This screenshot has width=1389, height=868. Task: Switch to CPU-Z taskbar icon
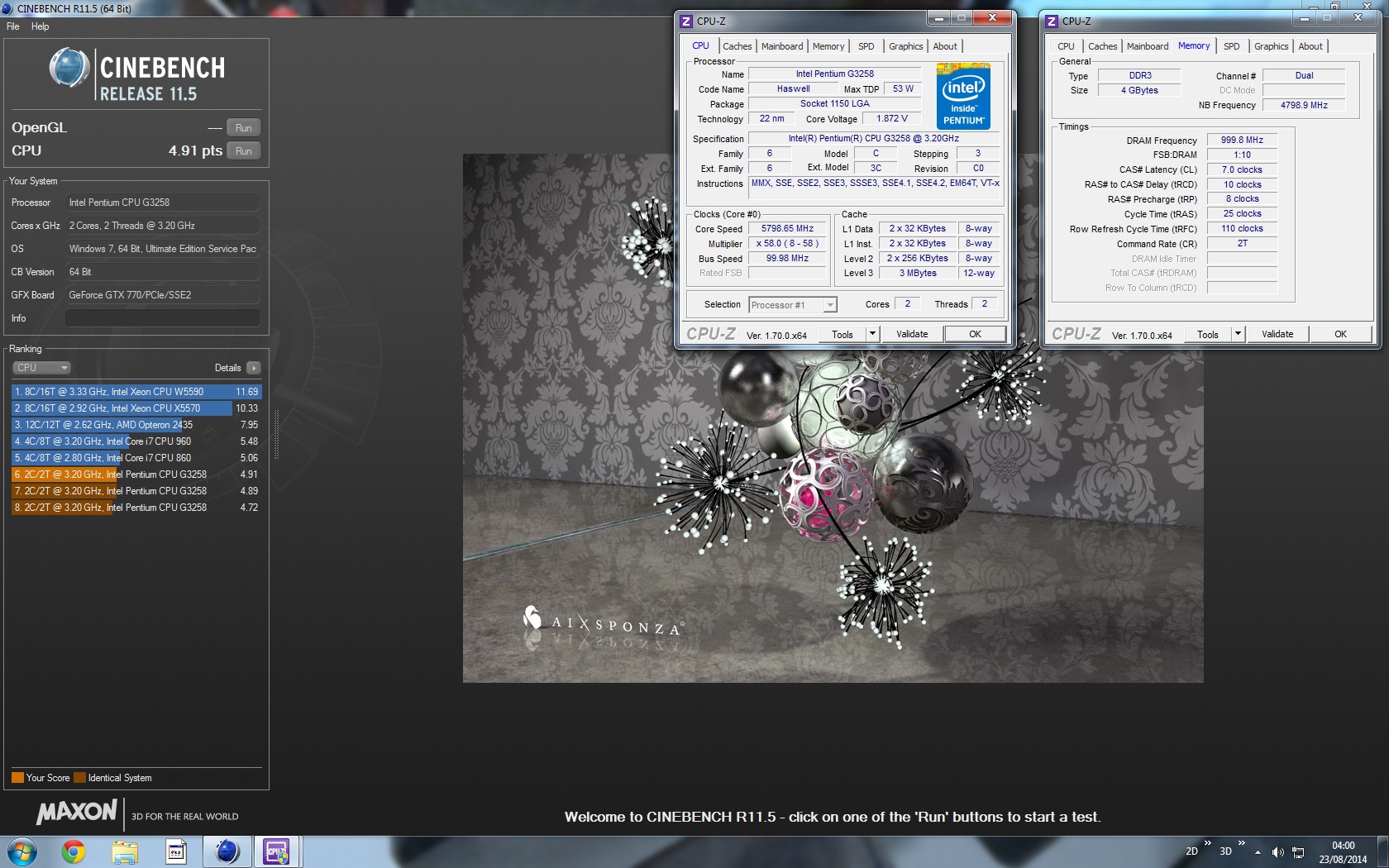[277, 851]
